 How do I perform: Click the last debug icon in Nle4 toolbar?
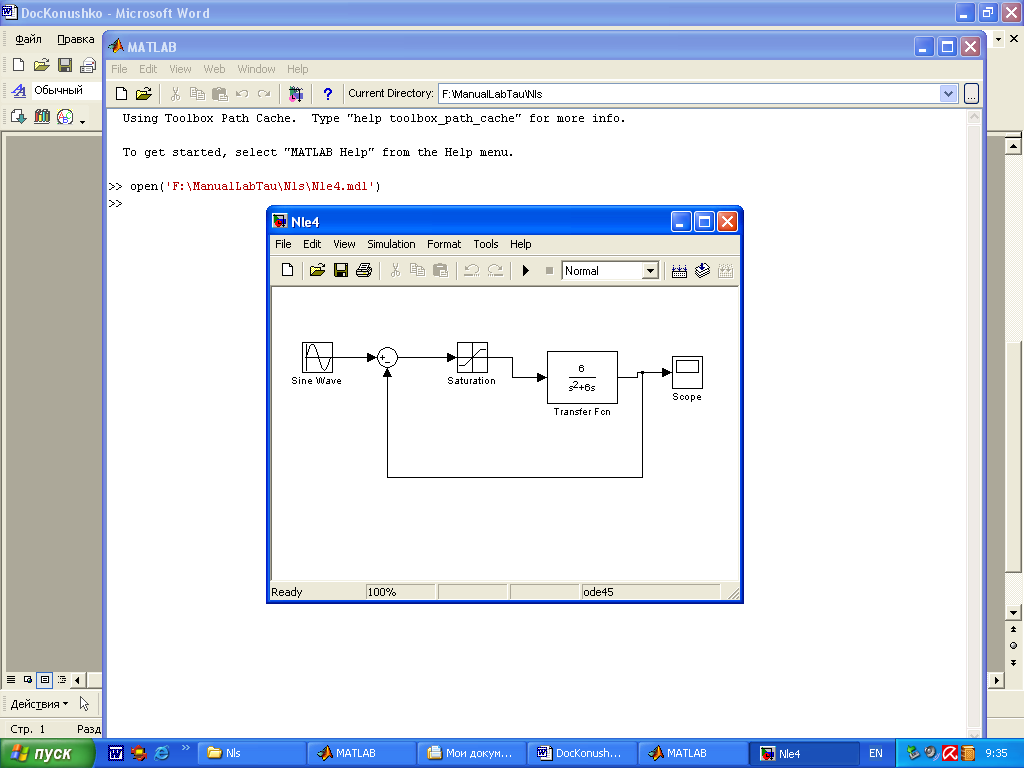pos(726,271)
